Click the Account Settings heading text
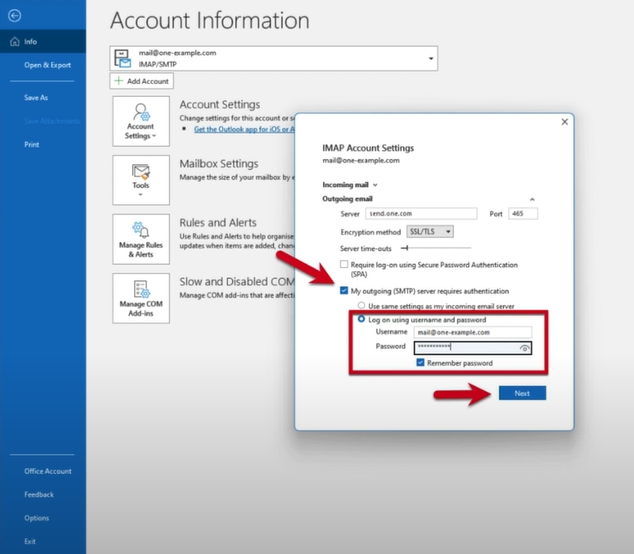The height and width of the screenshot is (554, 634). (220, 104)
